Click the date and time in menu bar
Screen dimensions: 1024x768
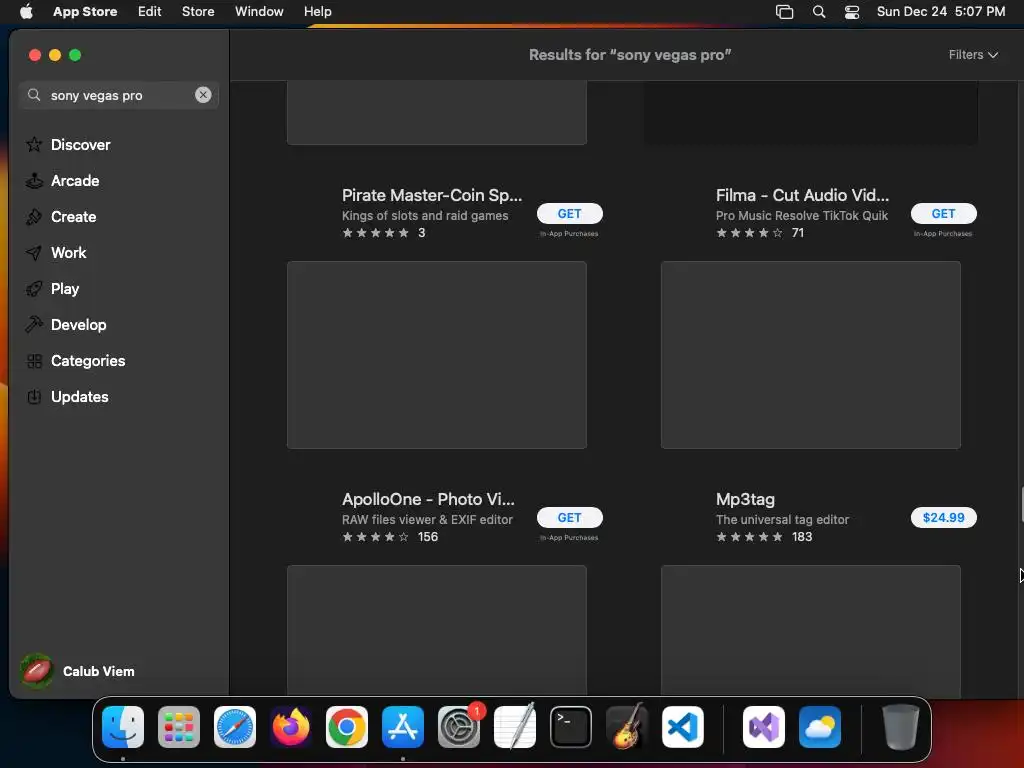[940, 11]
